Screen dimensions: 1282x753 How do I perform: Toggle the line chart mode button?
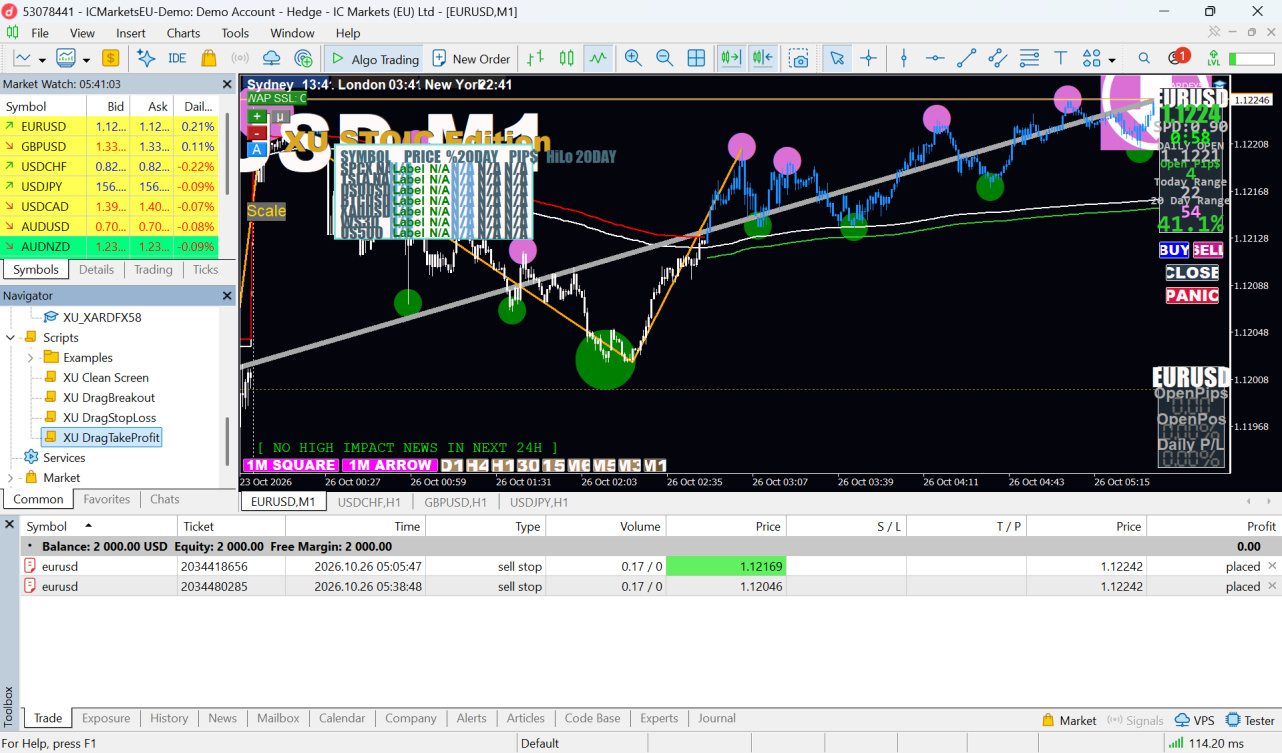(598, 58)
